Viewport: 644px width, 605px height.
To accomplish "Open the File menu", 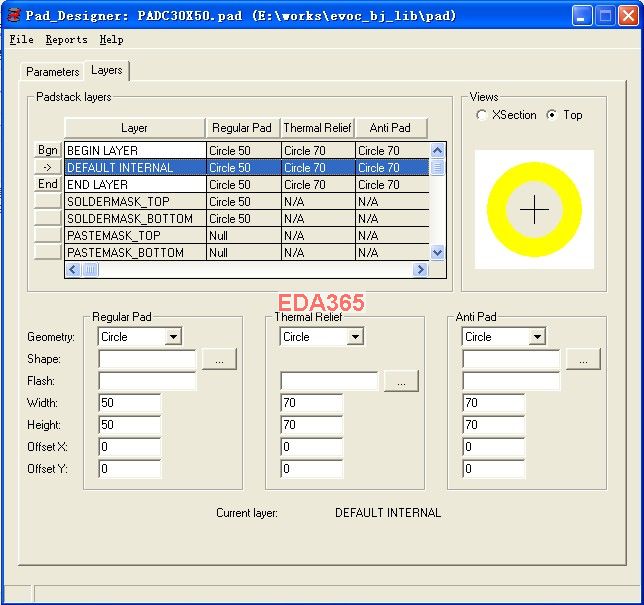I will [x=21, y=39].
